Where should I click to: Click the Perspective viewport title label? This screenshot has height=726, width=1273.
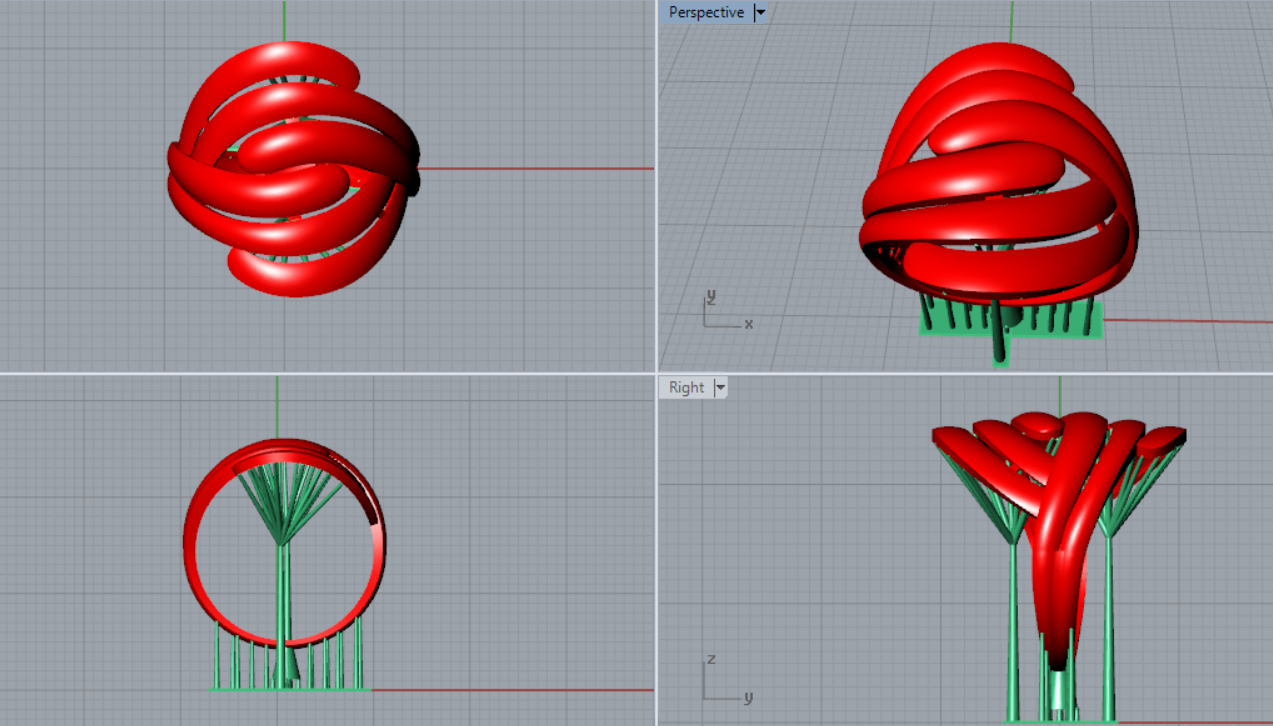(x=706, y=13)
